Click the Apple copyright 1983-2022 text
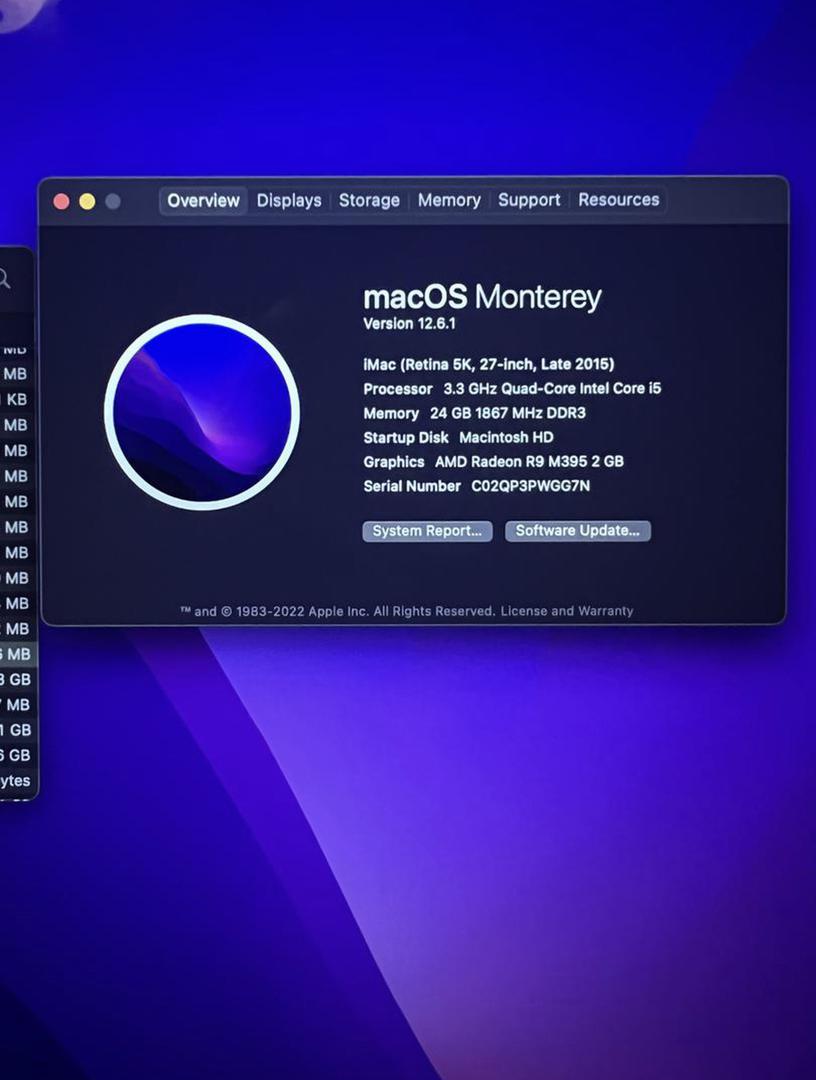Viewport: 816px width, 1080px height. tap(338, 611)
